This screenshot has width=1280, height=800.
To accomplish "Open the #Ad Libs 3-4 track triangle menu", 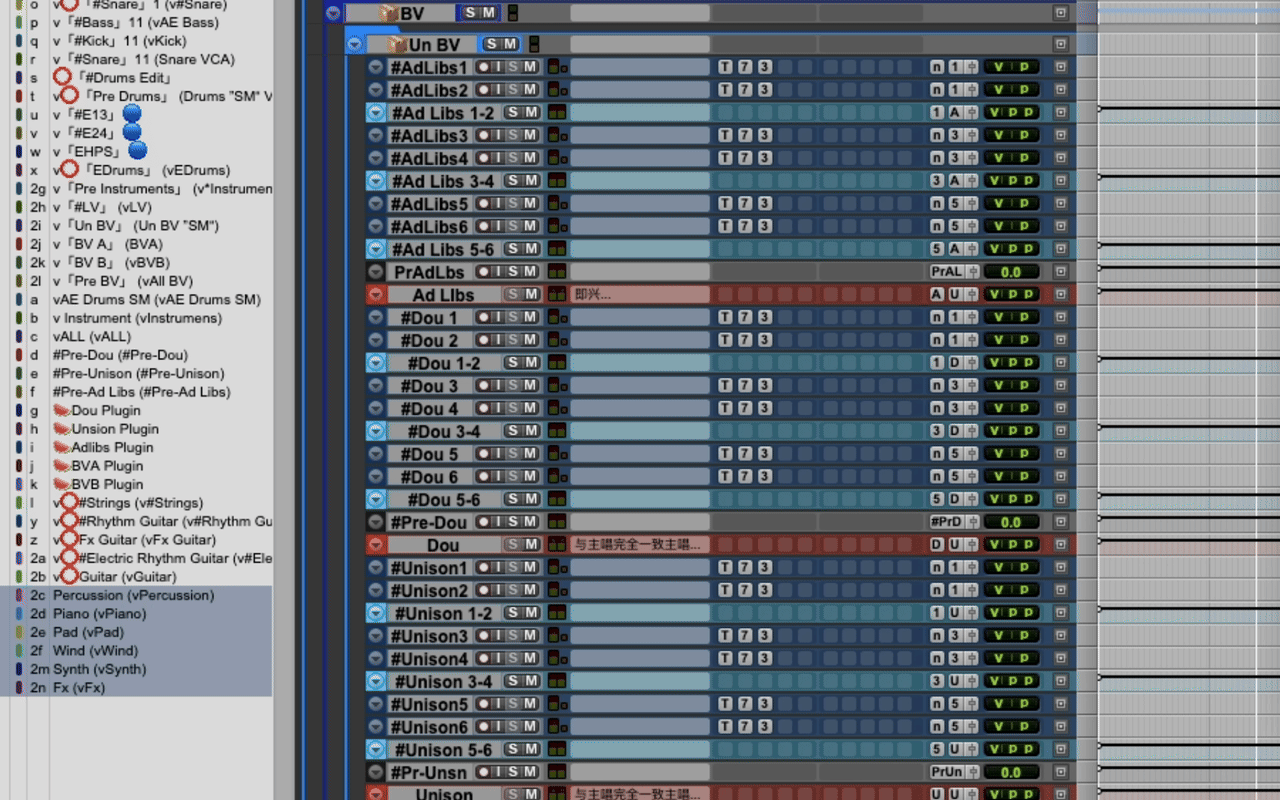I will [376, 181].
